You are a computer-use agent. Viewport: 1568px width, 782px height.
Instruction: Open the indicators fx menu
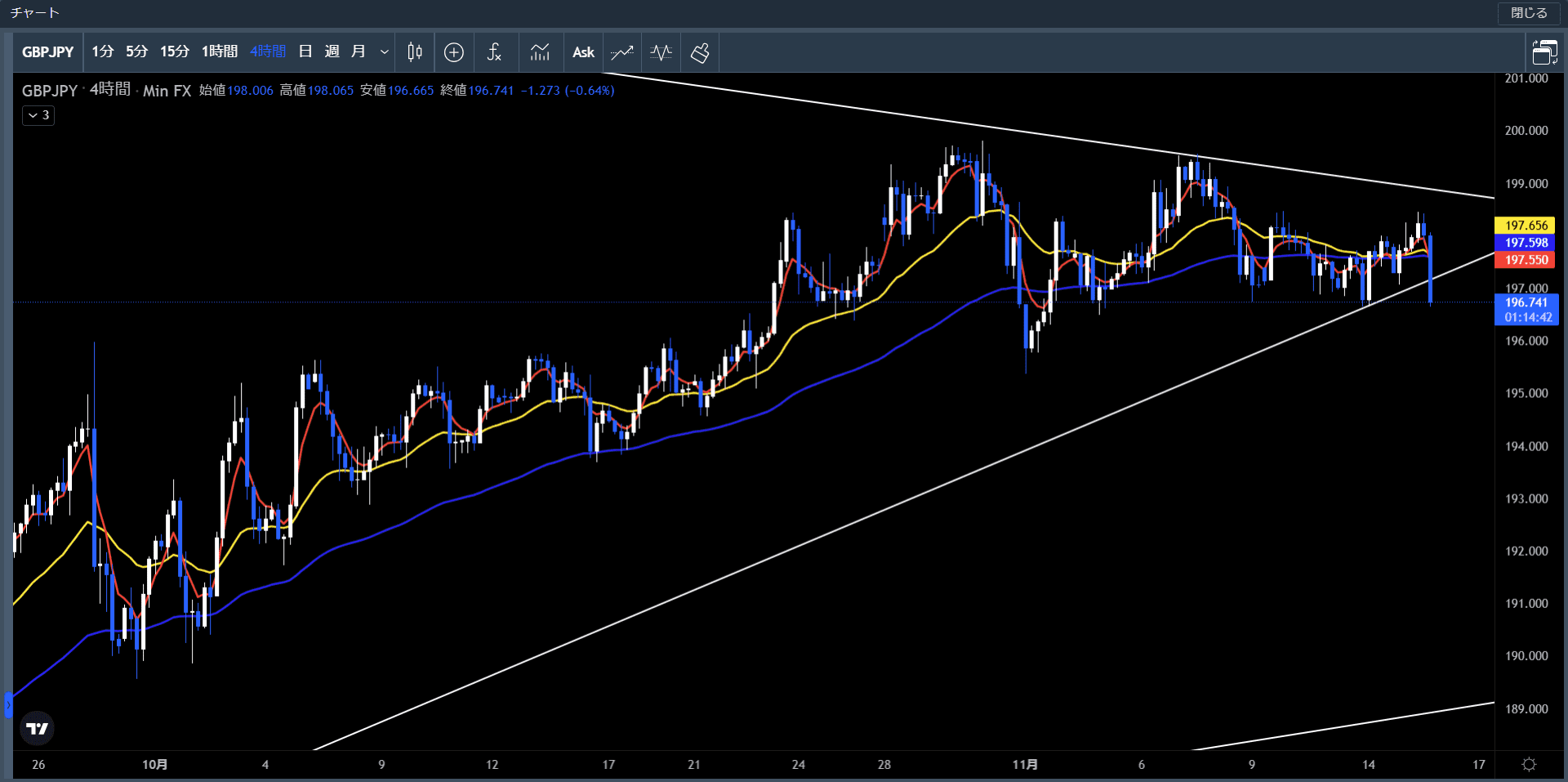[494, 52]
